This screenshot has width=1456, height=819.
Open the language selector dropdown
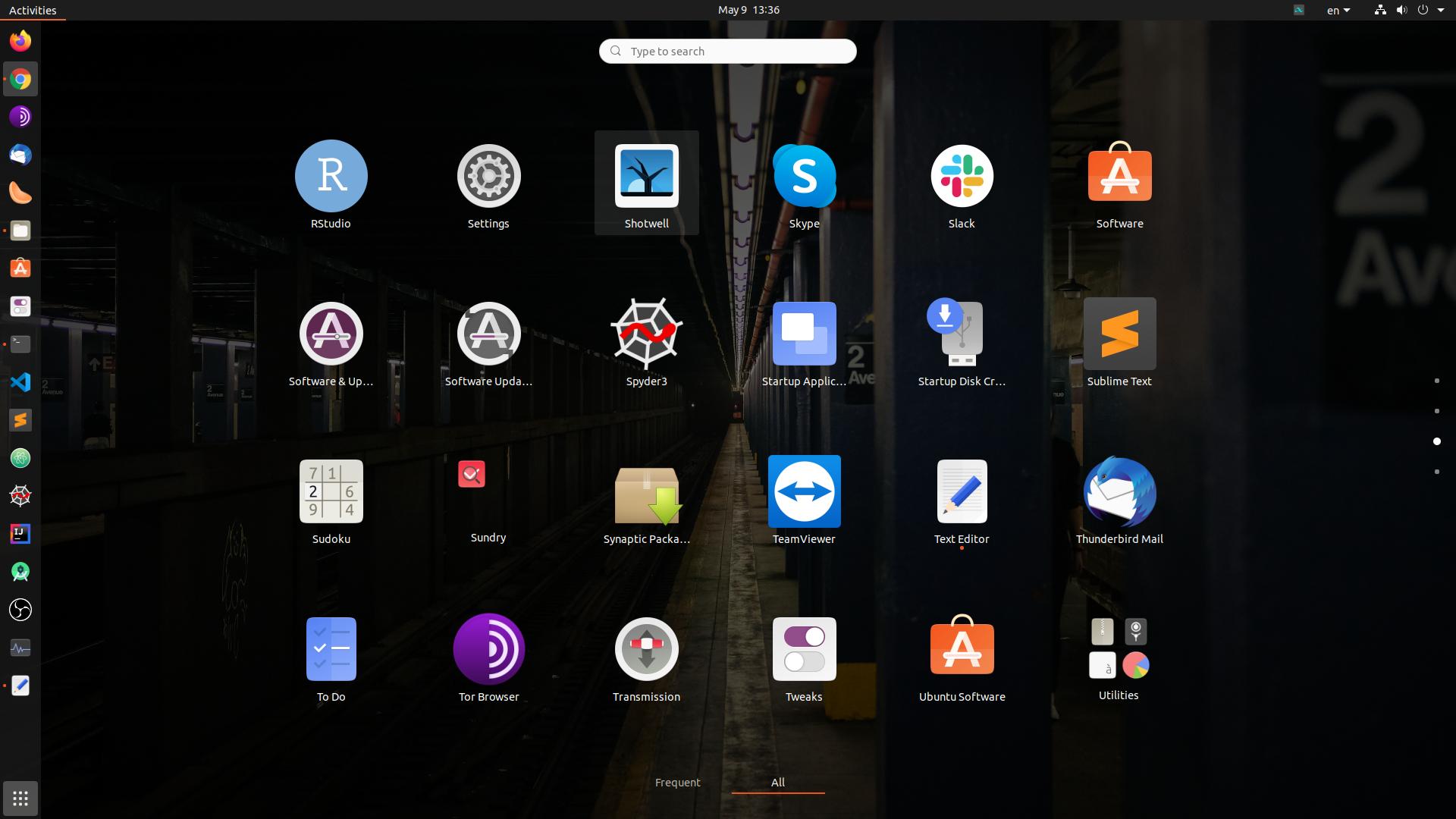pos(1338,10)
